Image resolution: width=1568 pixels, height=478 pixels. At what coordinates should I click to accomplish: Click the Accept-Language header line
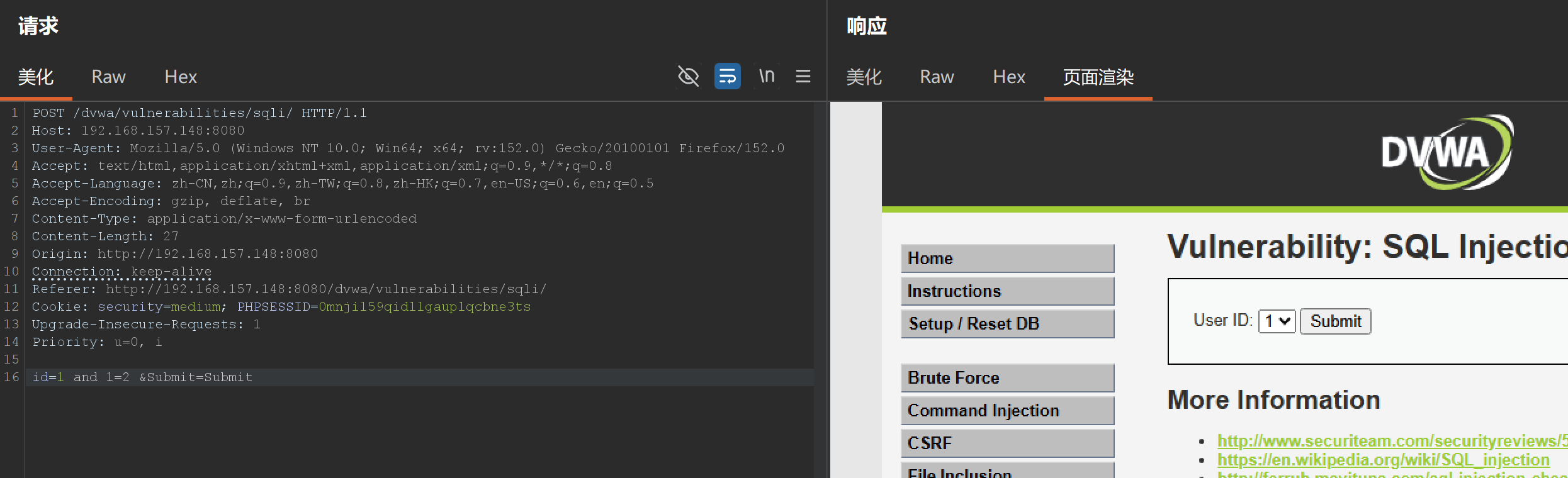click(x=342, y=184)
